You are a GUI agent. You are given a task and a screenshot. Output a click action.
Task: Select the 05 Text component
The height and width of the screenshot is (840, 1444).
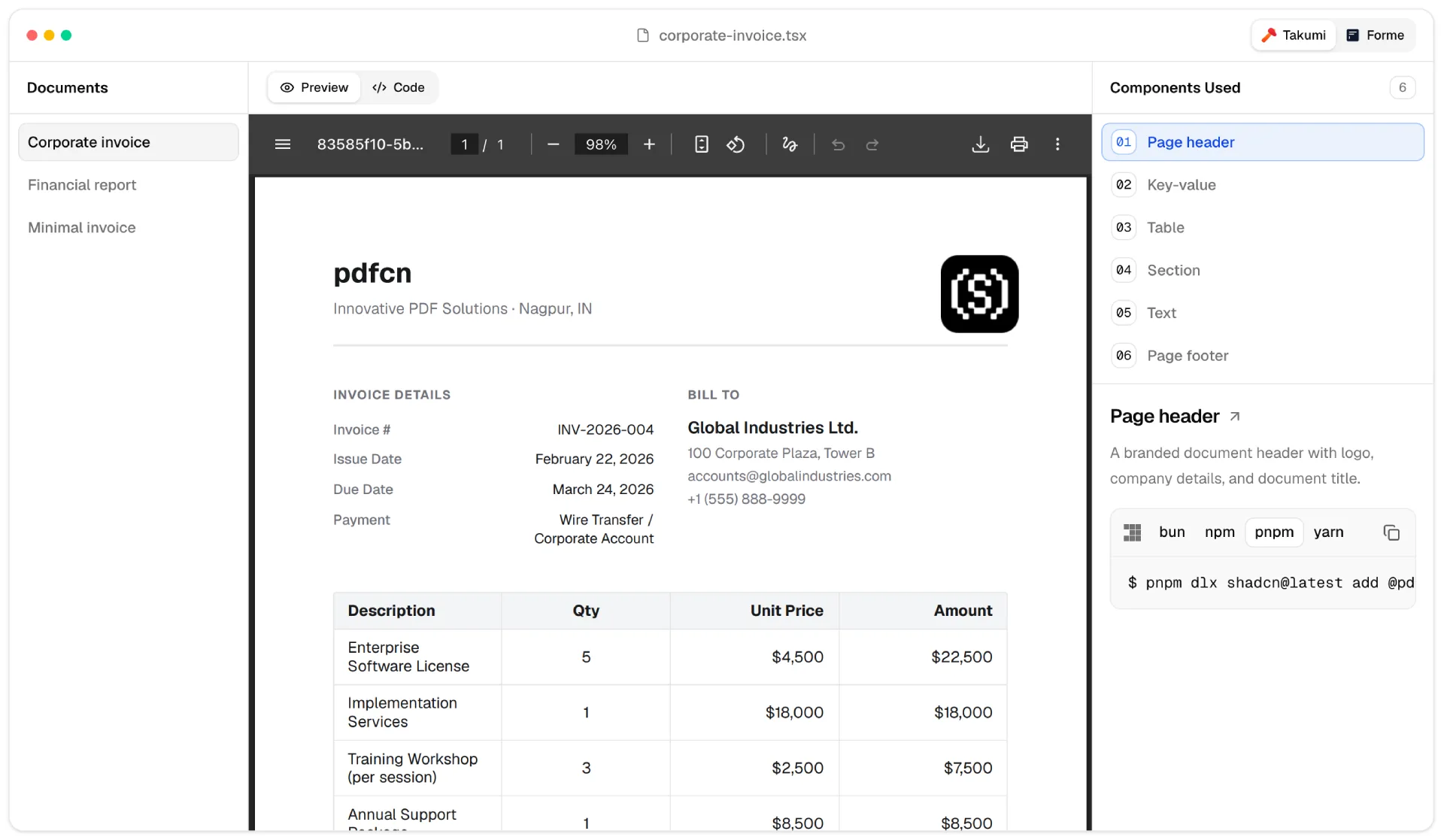pyautogui.click(x=1263, y=313)
